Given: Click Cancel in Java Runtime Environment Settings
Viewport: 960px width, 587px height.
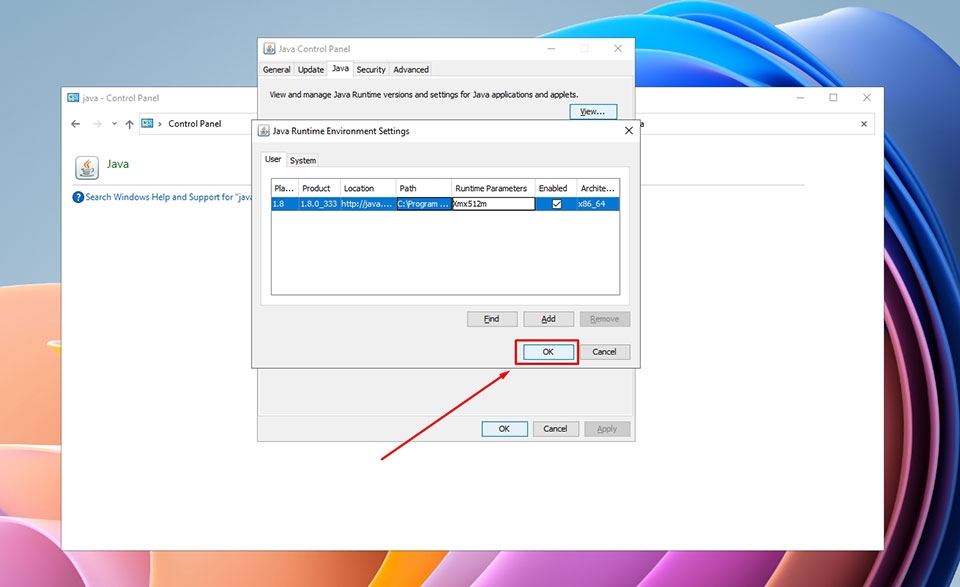Looking at the screenshot, I should (x=604, y=352).
